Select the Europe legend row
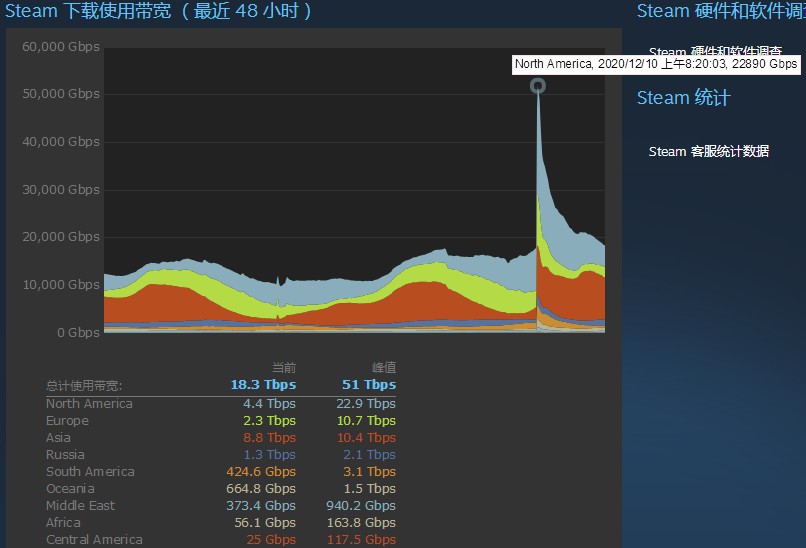This screenshot has width=806, height=548. pyautogui.click(x=221, y=421)
